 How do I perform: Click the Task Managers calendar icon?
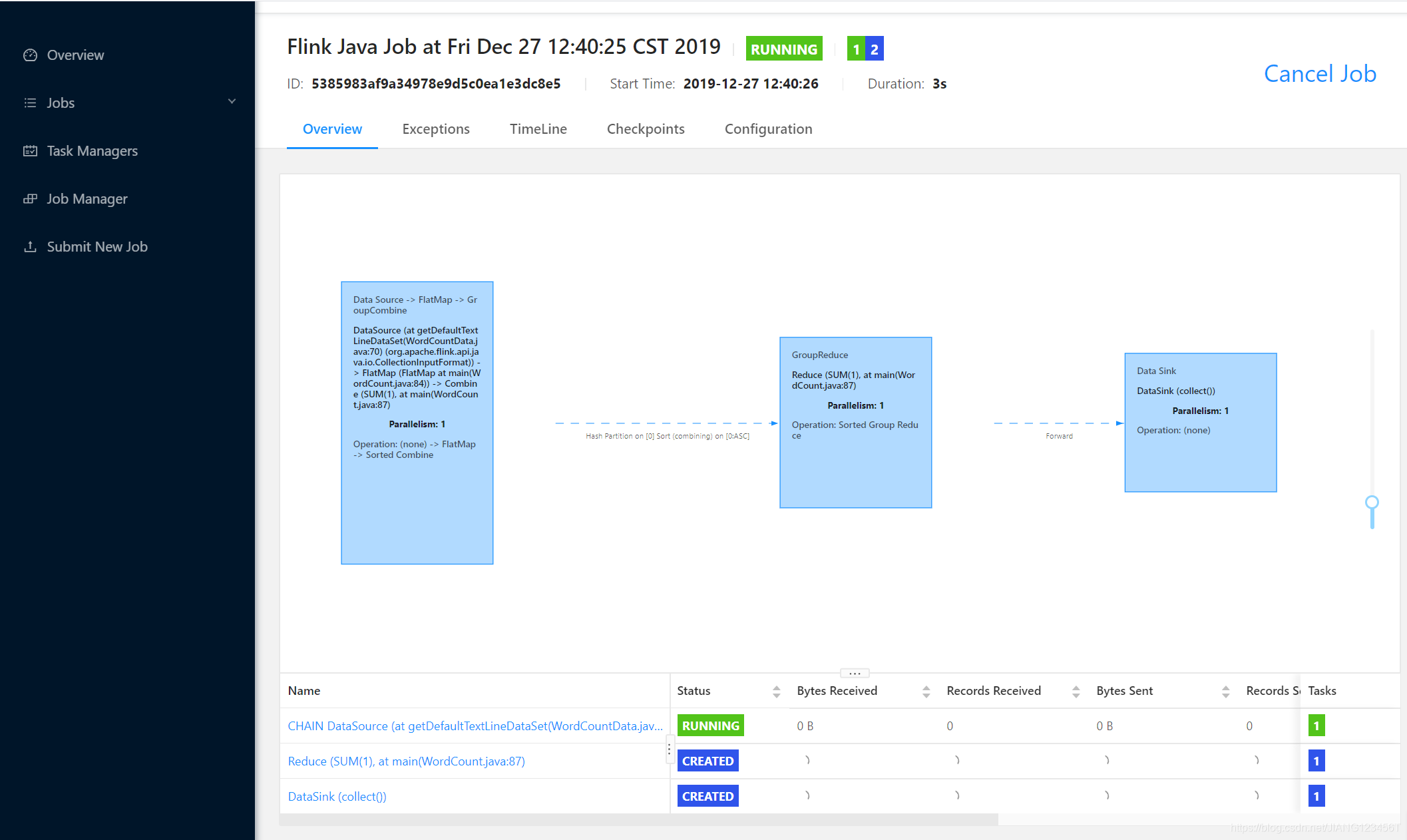(x=30, y=151)
